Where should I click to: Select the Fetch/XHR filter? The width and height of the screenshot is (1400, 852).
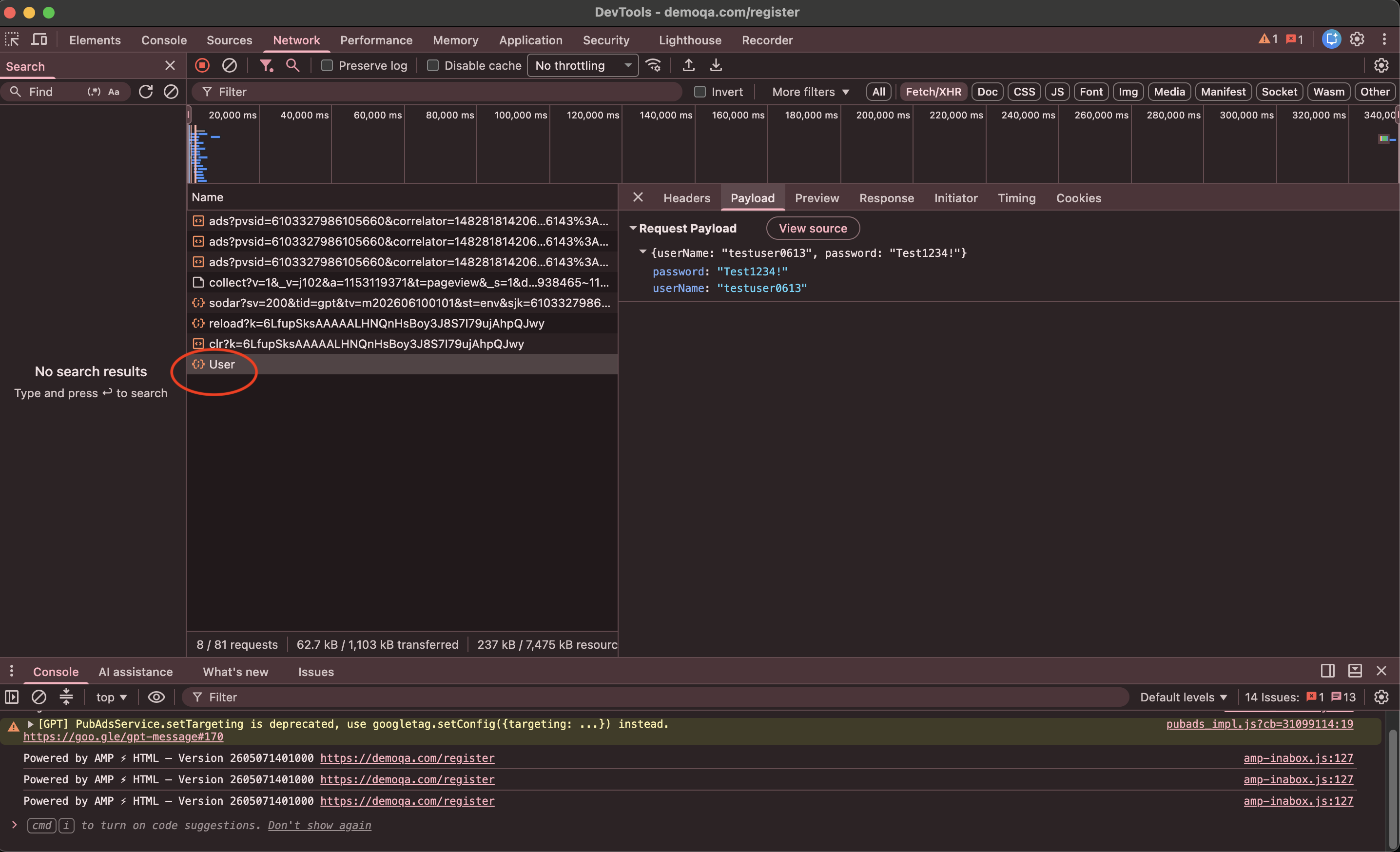click(x=933, y=92)
